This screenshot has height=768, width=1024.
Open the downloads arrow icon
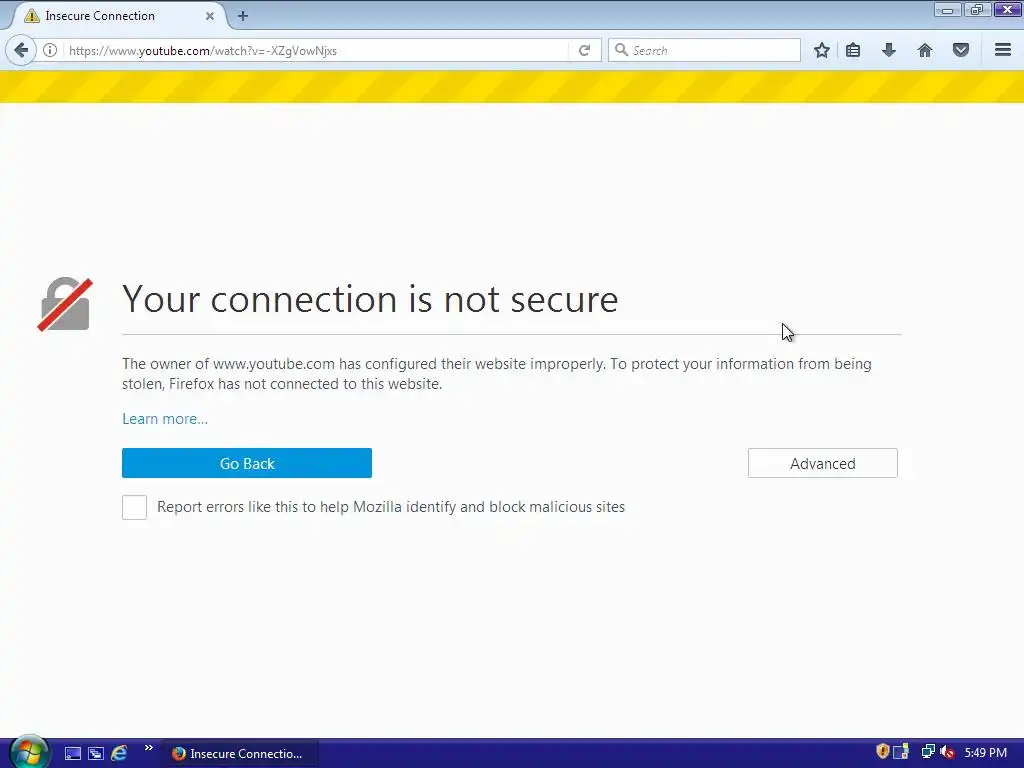pyautogui.click(x=889, y=50)
